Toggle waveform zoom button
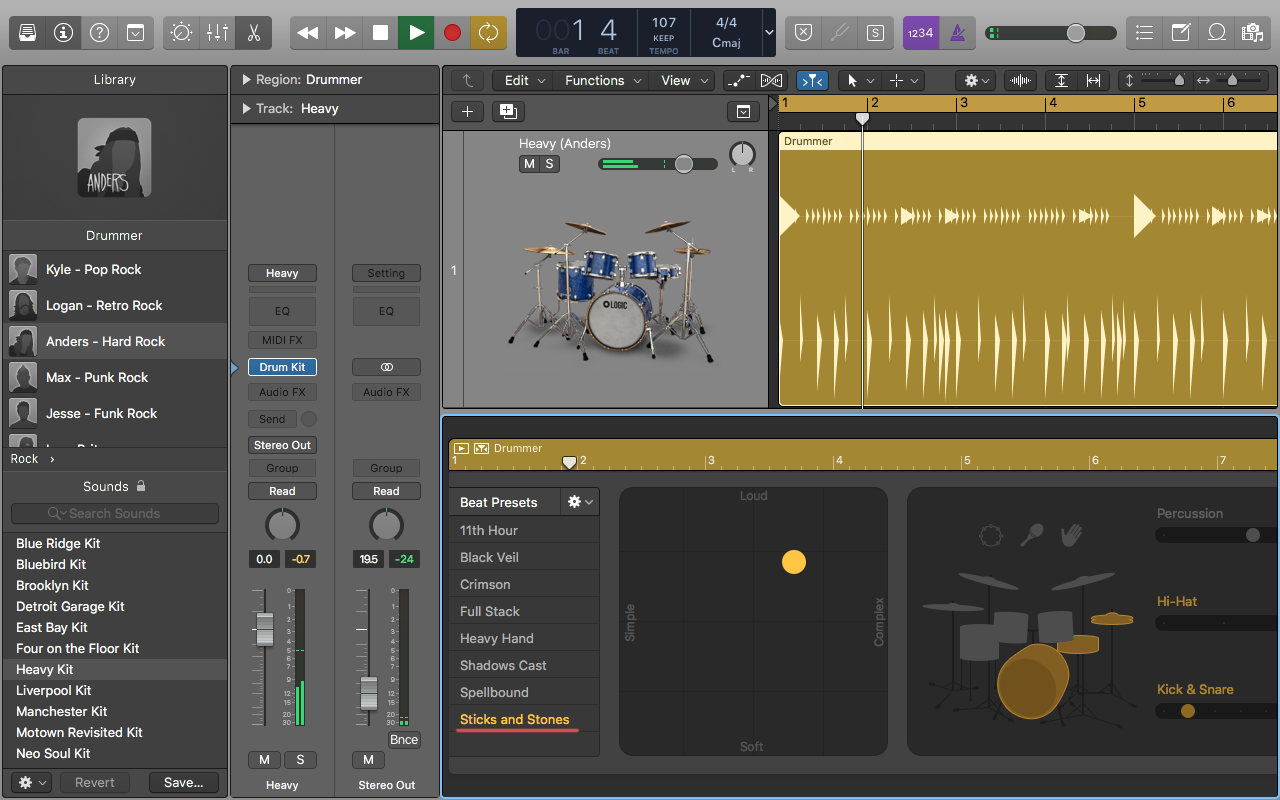Screen dimensions: 1280x800 point(1021,80)
